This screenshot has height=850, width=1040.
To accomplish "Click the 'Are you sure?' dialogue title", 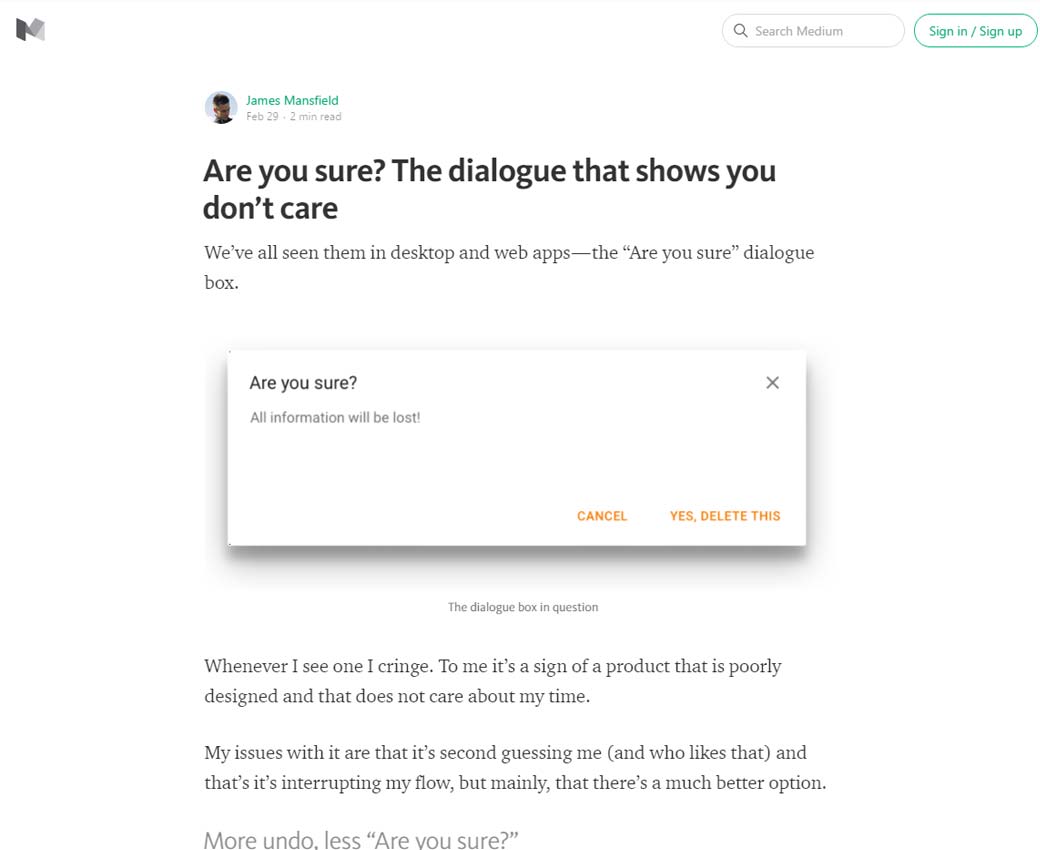I will coord(303,382).
